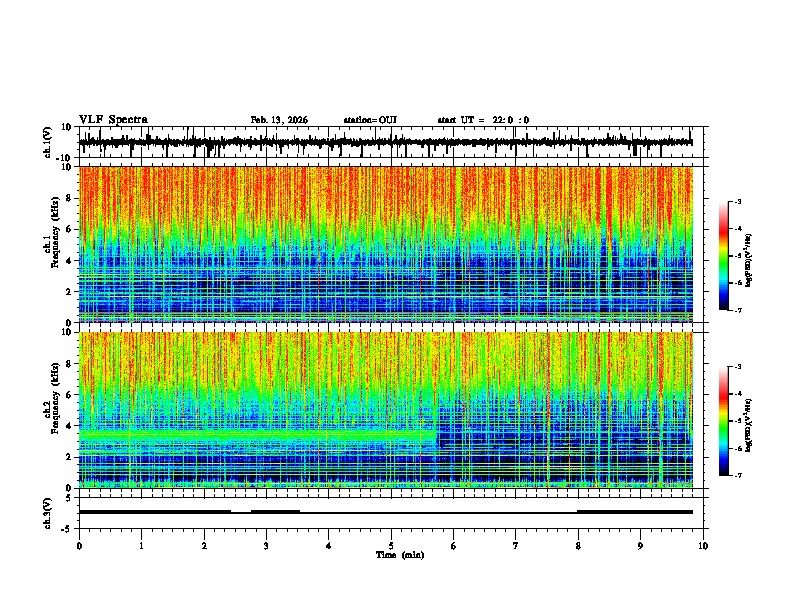The image size is (792, 612).
Task: Click the ch.2 spectrogram color scale bar
Action: [x=724, y=421]
